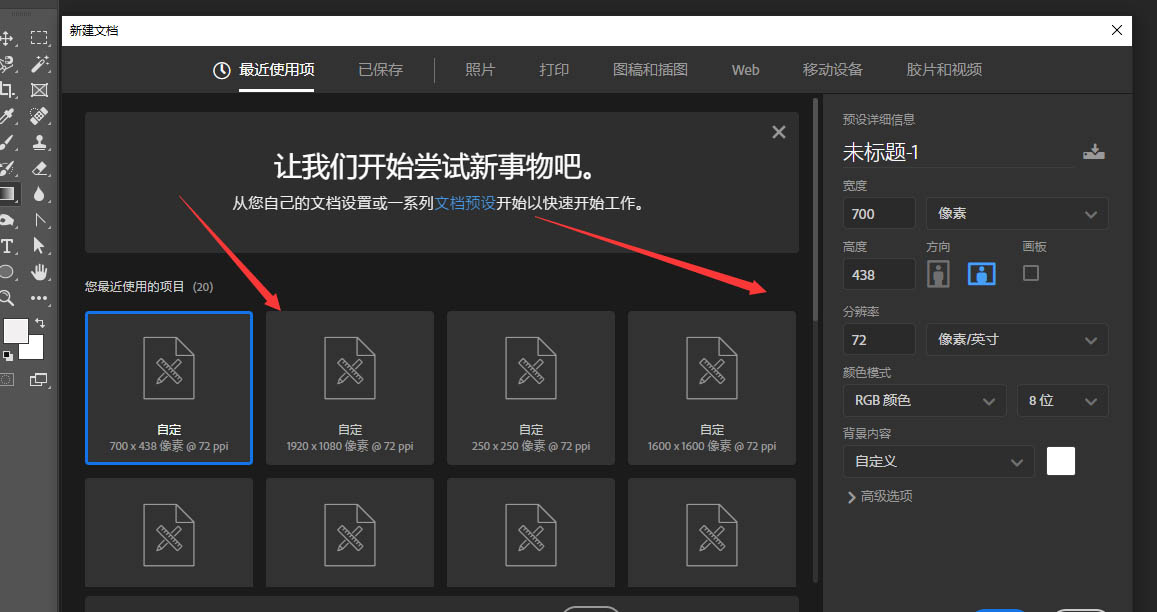Expand the 高级选项 section

pyautogui.click(x=880, y=495)
